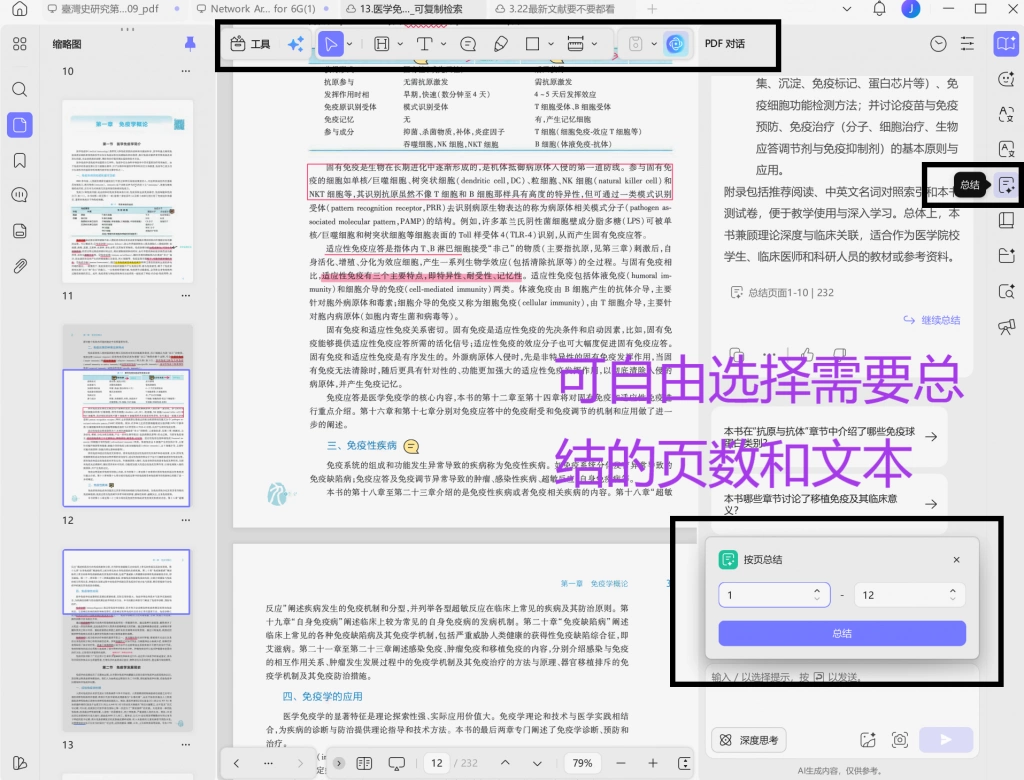Choose the cursor selection tool

(x=330, y=44)
